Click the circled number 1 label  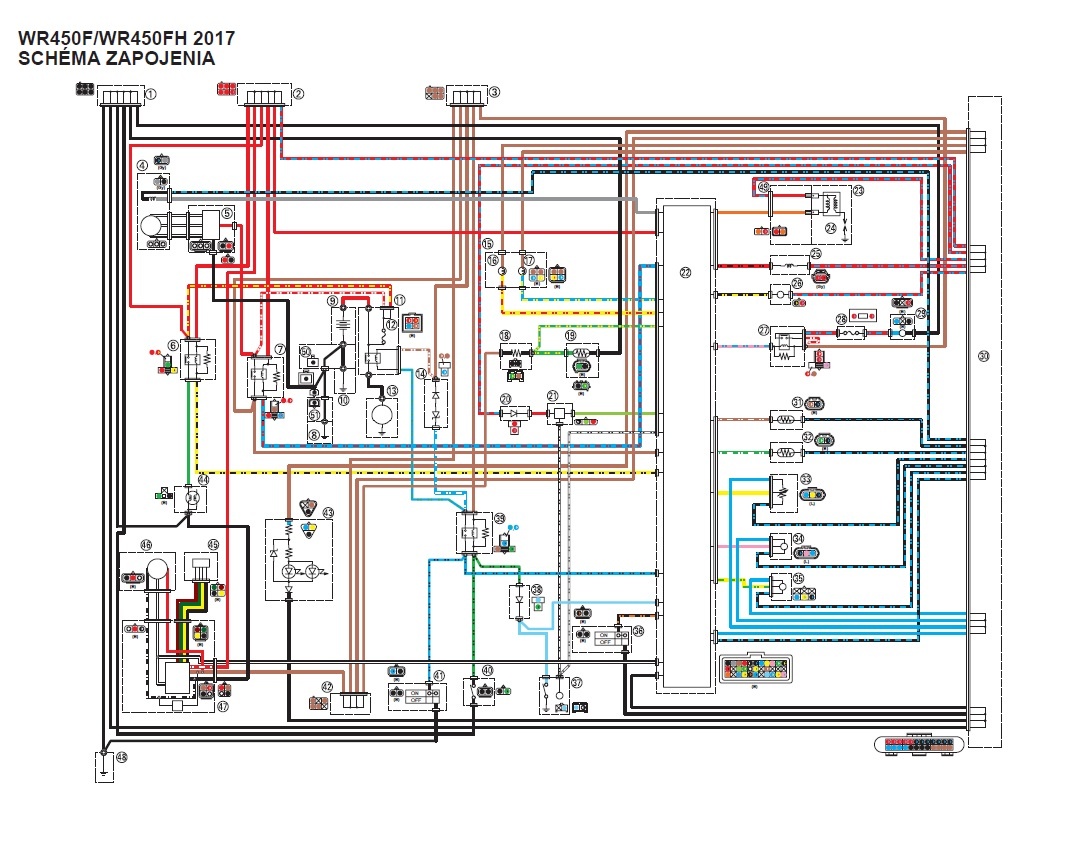click(x=151, y=94)
